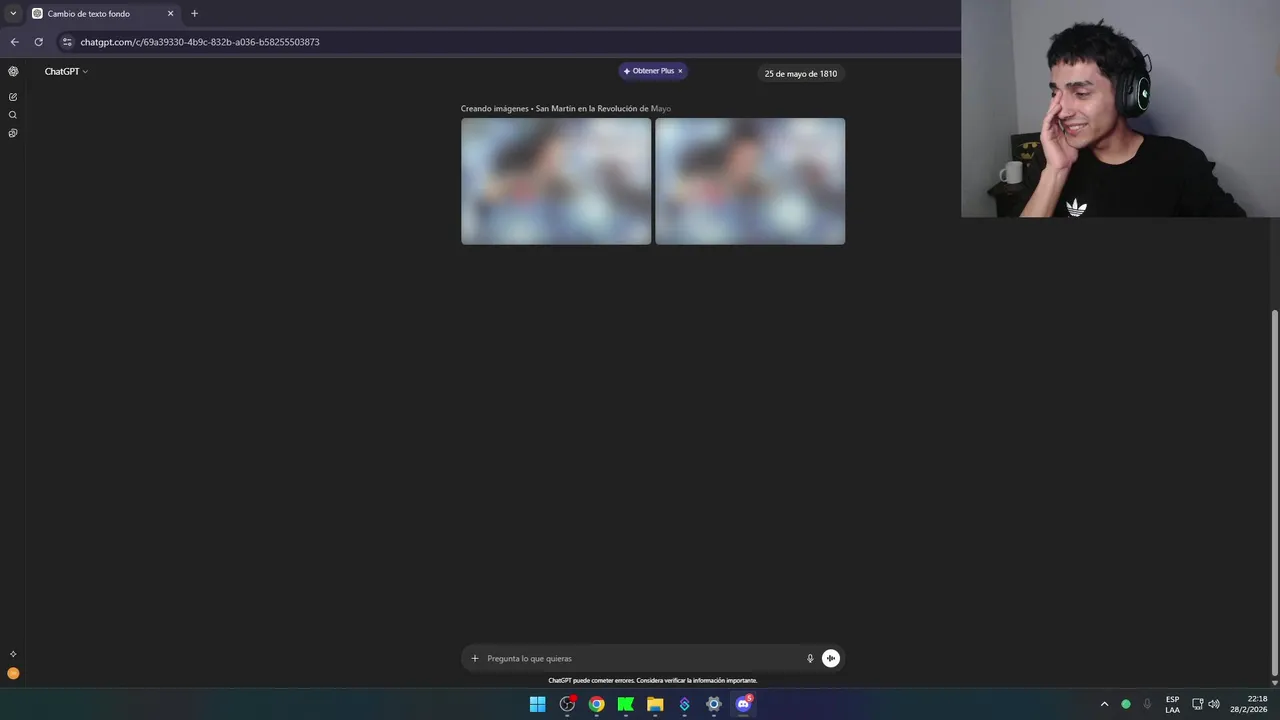Click the chatgpt.com URL address bar

pyautogui.click(x=200, y=42)
